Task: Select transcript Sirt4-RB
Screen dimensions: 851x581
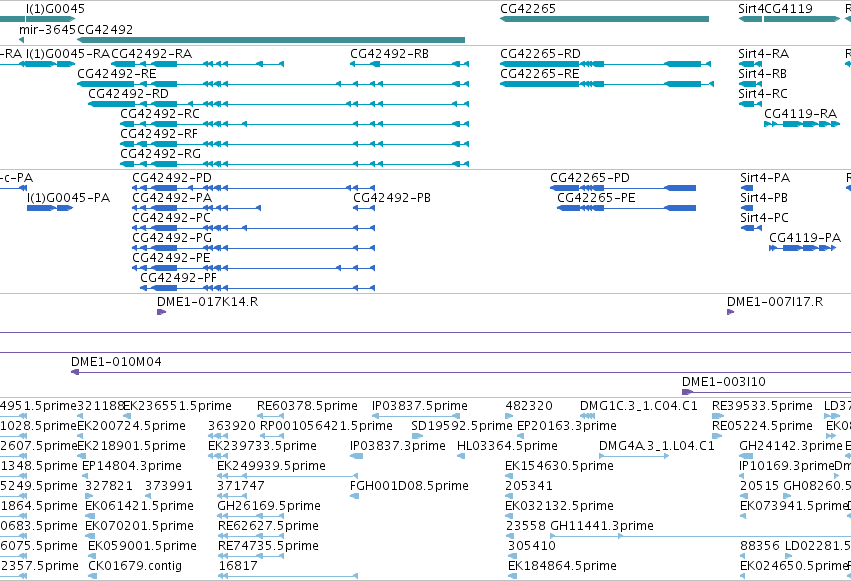Action: (x=751, y=84)
